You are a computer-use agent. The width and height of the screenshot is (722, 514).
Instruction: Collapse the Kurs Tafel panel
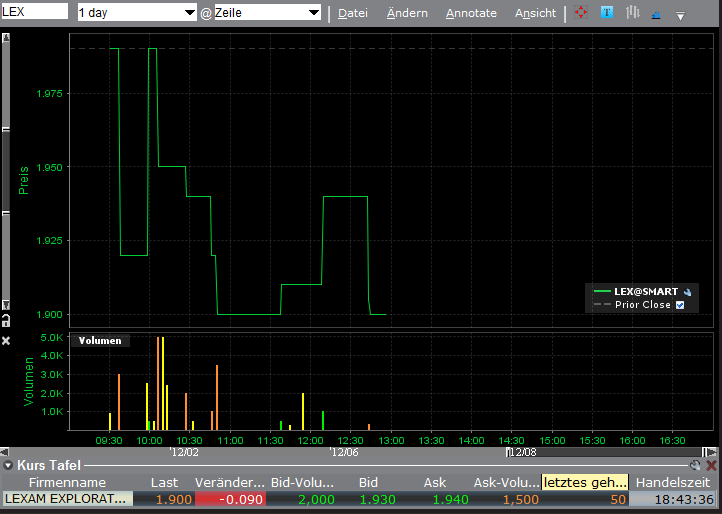[8, 465]
